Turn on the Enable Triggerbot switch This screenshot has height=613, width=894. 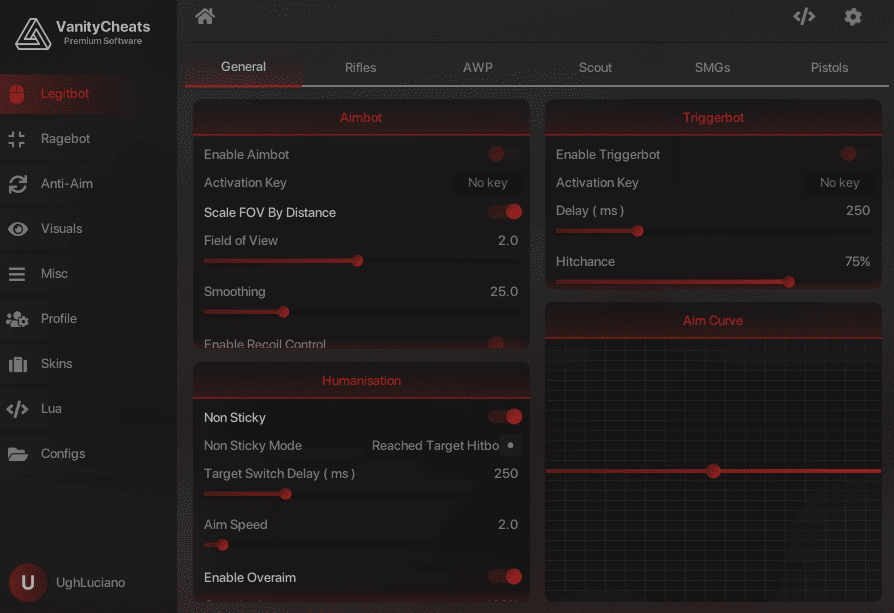(856, 154)
